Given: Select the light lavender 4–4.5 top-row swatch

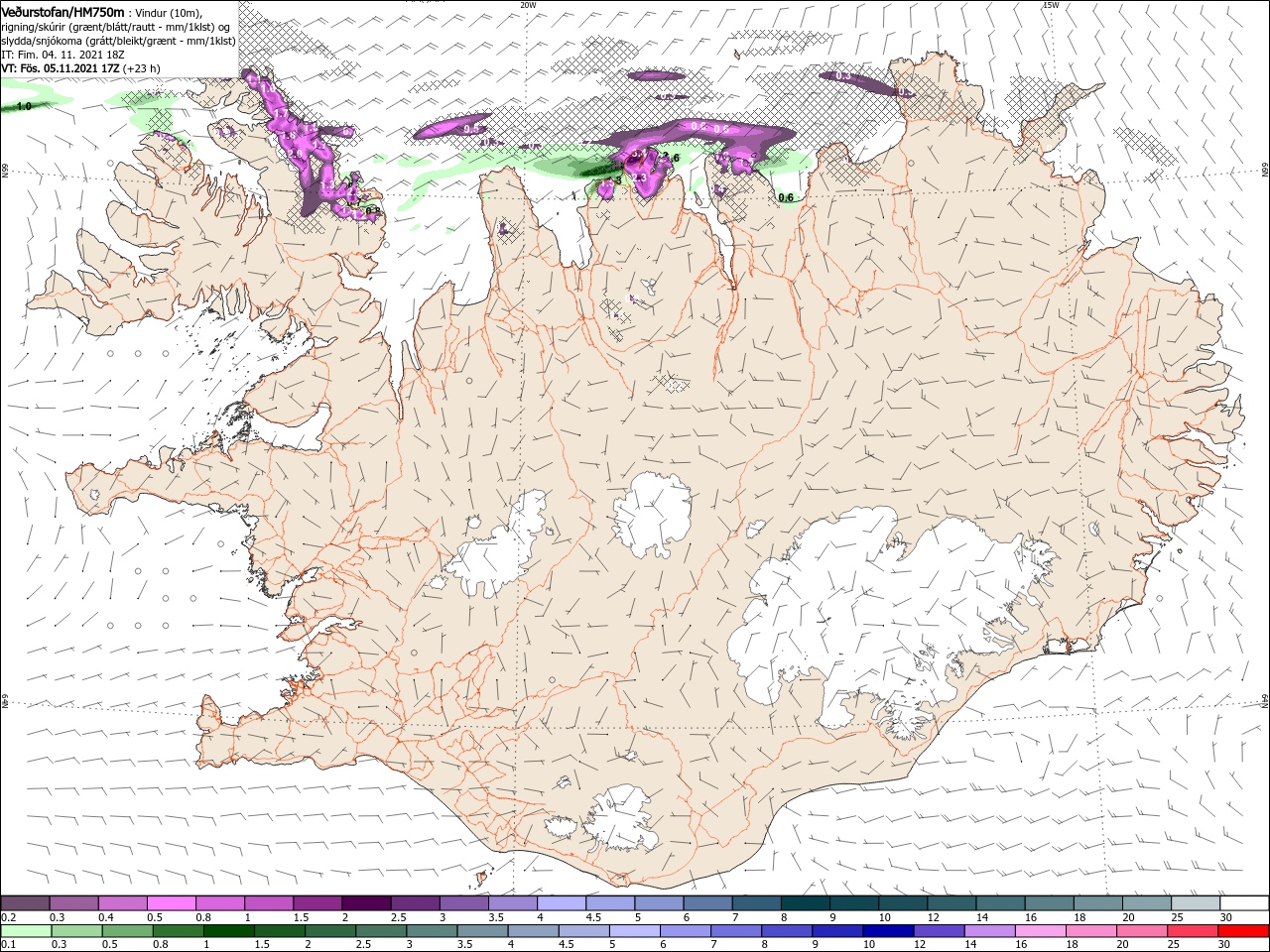Looking at the screenshot, I should (x=561, y=903).
